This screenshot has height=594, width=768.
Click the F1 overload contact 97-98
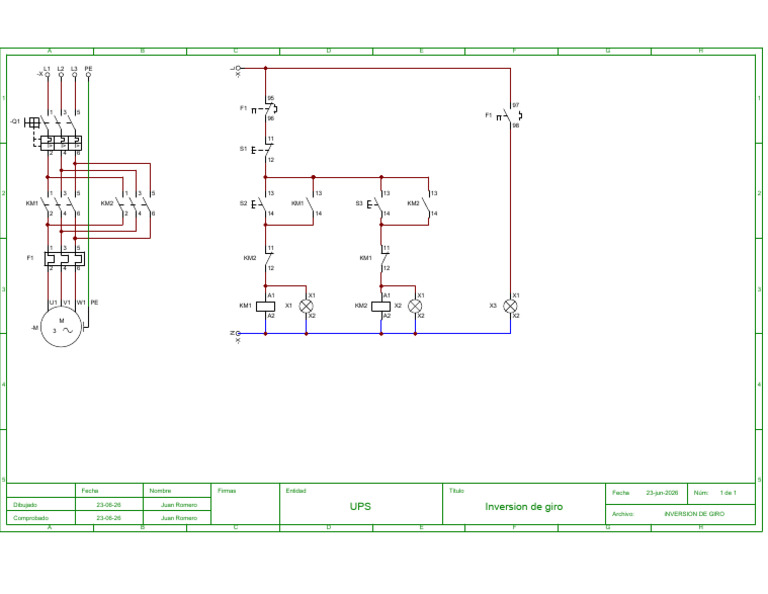(509, 116)
